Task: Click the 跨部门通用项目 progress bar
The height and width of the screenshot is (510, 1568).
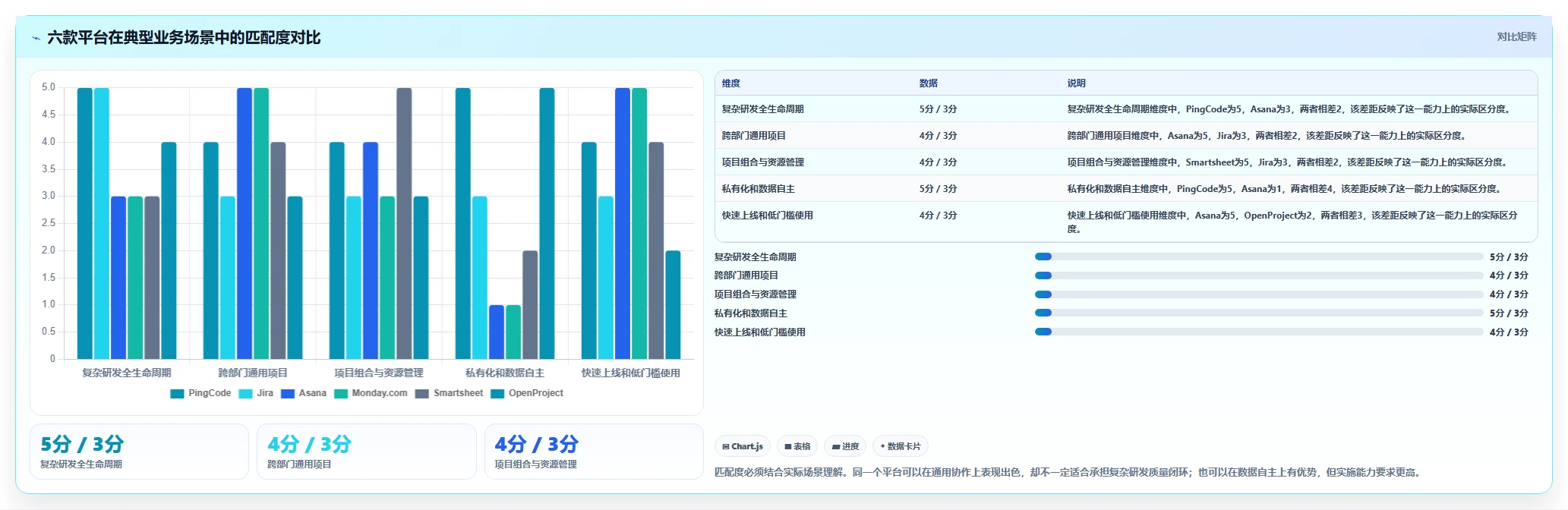Action: coord(1258,275)
